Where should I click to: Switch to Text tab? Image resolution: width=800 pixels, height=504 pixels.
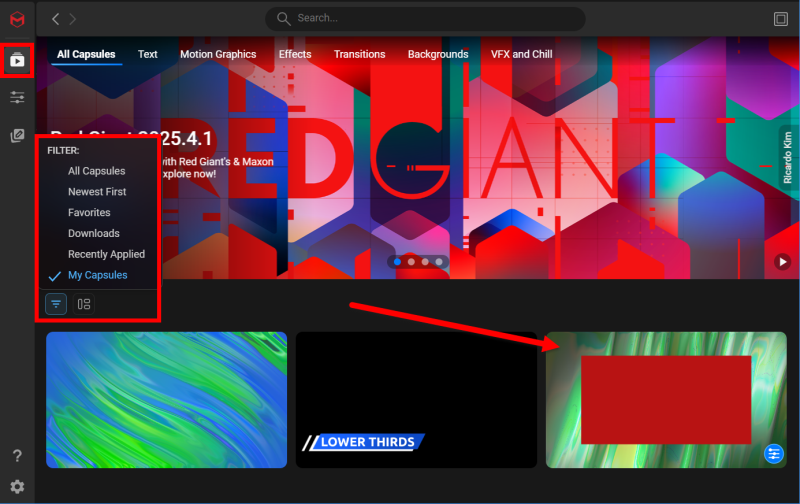(x=147, y=54)
